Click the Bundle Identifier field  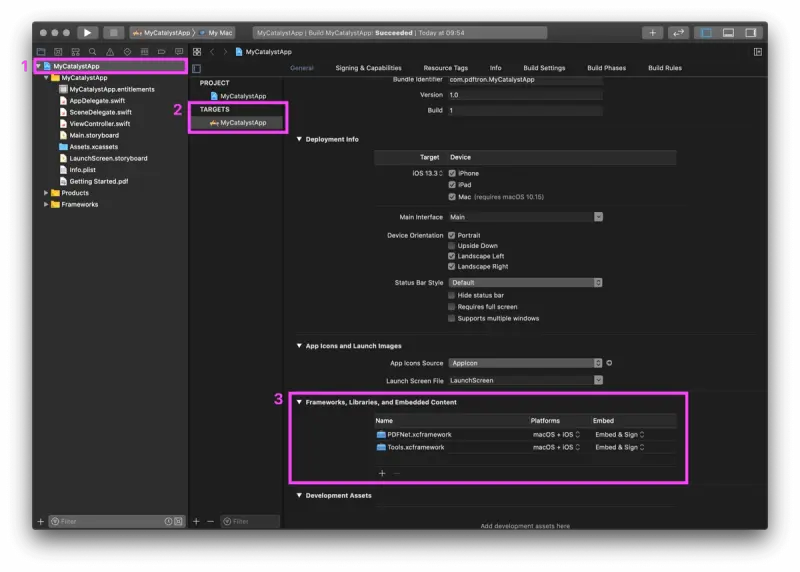coord(525,80)
